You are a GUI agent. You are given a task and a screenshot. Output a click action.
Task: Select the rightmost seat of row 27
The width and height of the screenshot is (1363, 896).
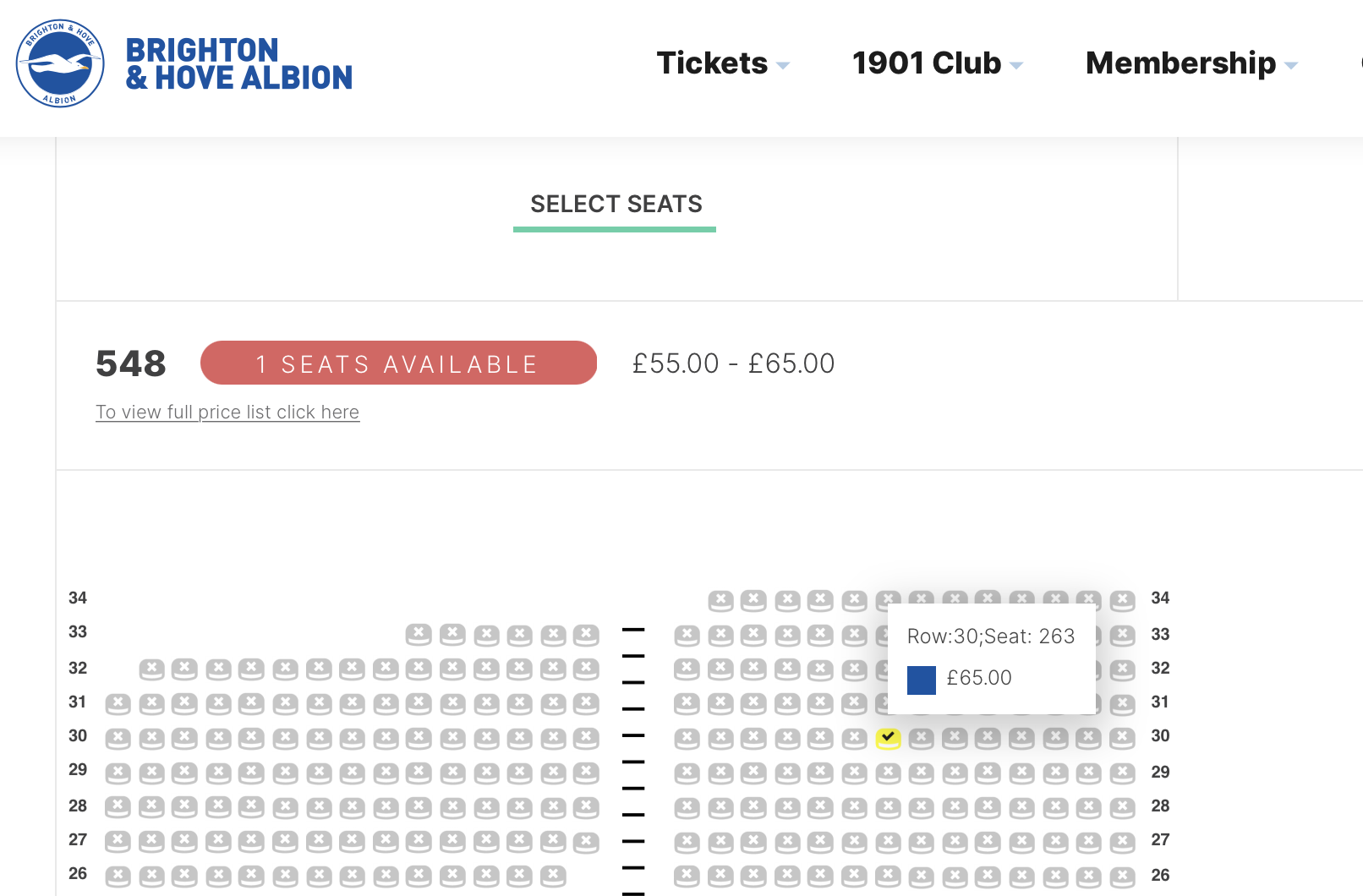1122,842
